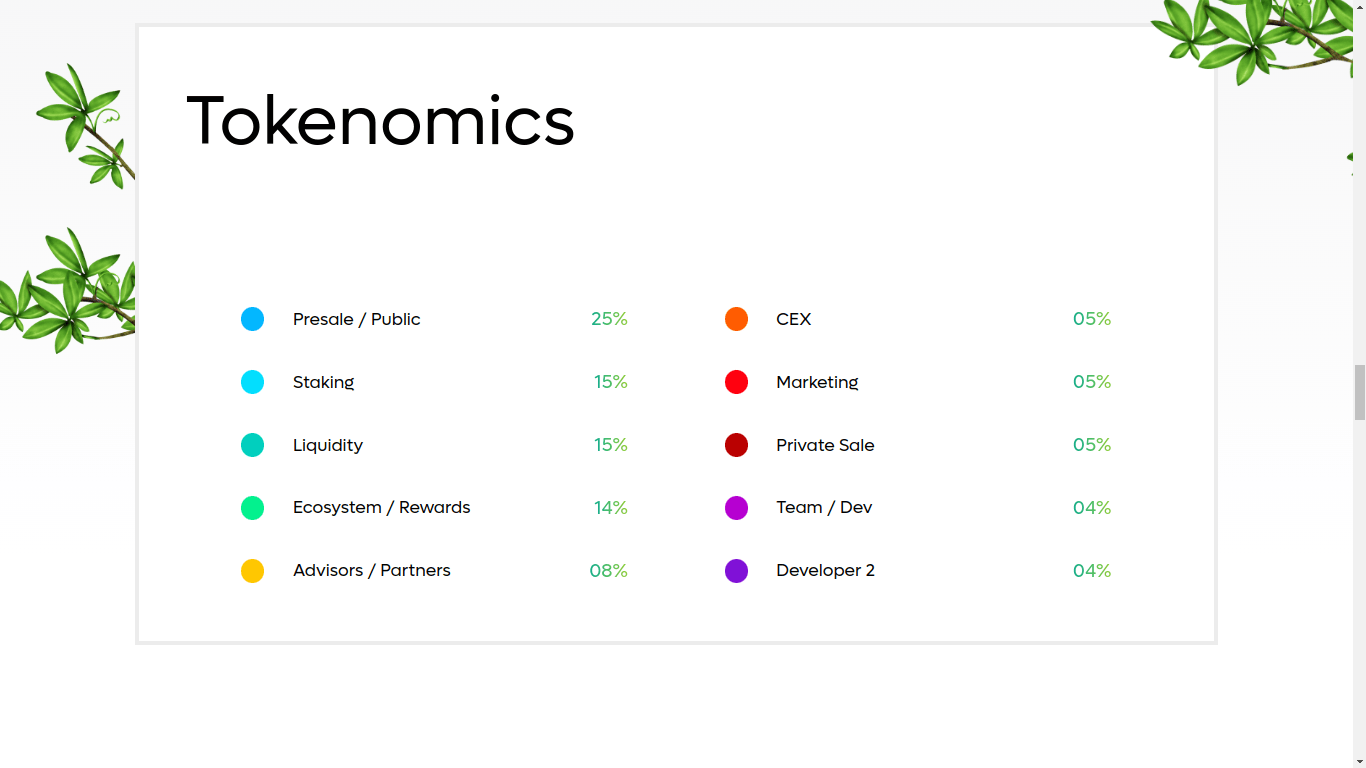
Task: Click the leafy branch image top right
Action: pyautogui.click(x=1256, y=38)
